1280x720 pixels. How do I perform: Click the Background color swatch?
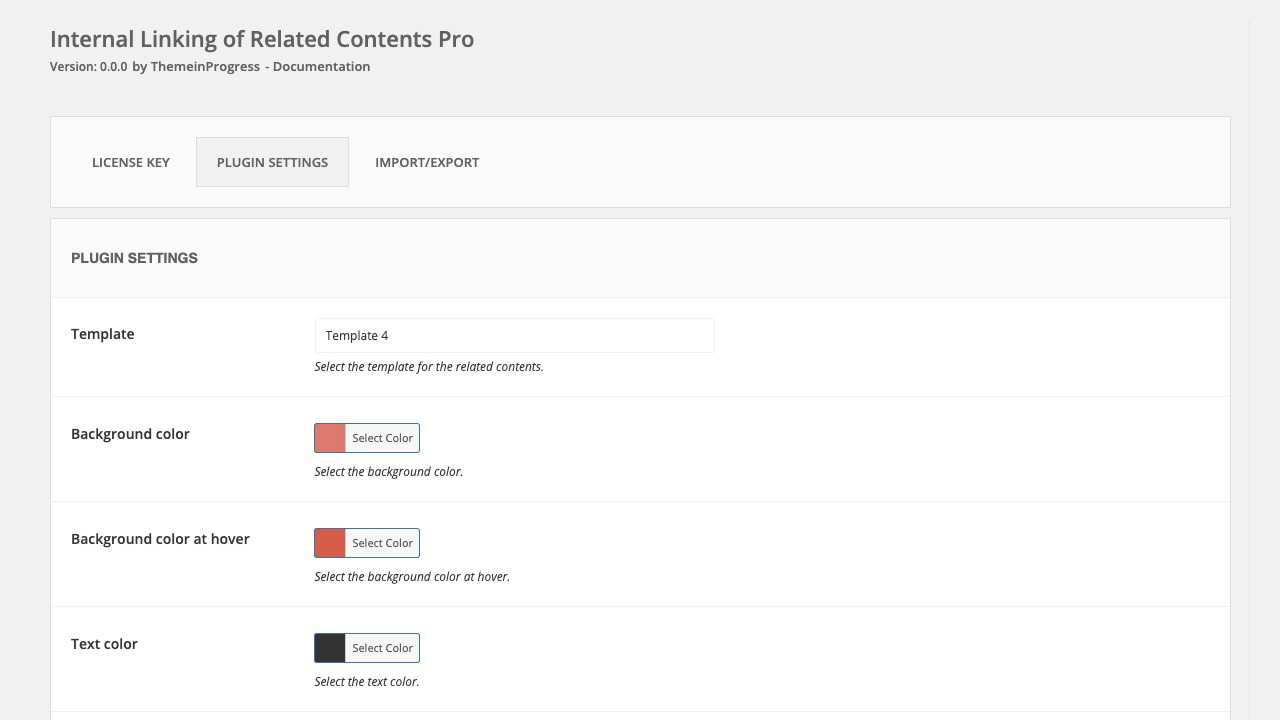[330, 438]
